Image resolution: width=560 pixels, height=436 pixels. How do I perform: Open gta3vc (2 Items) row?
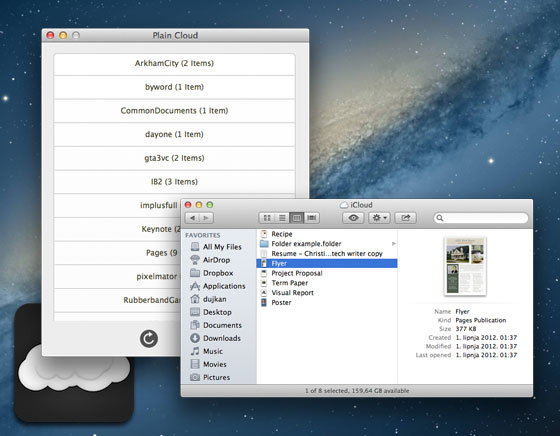coord(174,158)
